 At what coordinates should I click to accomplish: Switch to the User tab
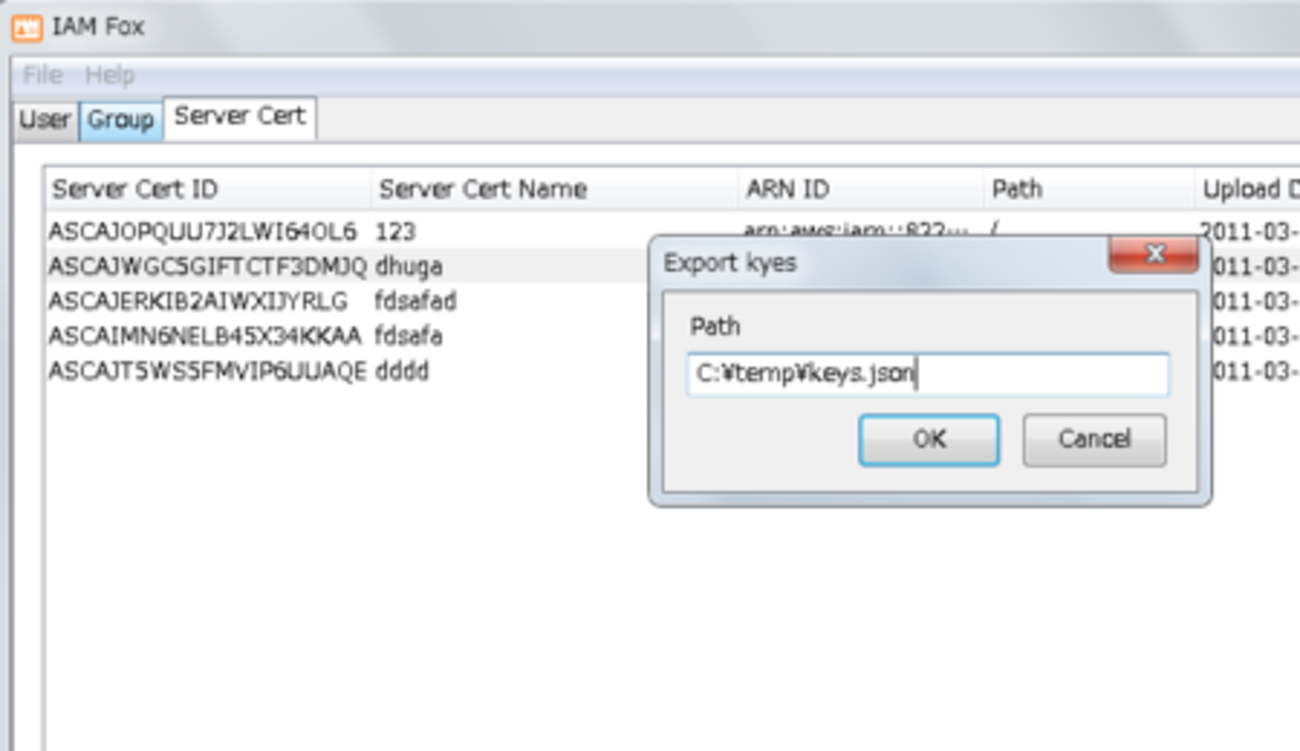(45, 120)
